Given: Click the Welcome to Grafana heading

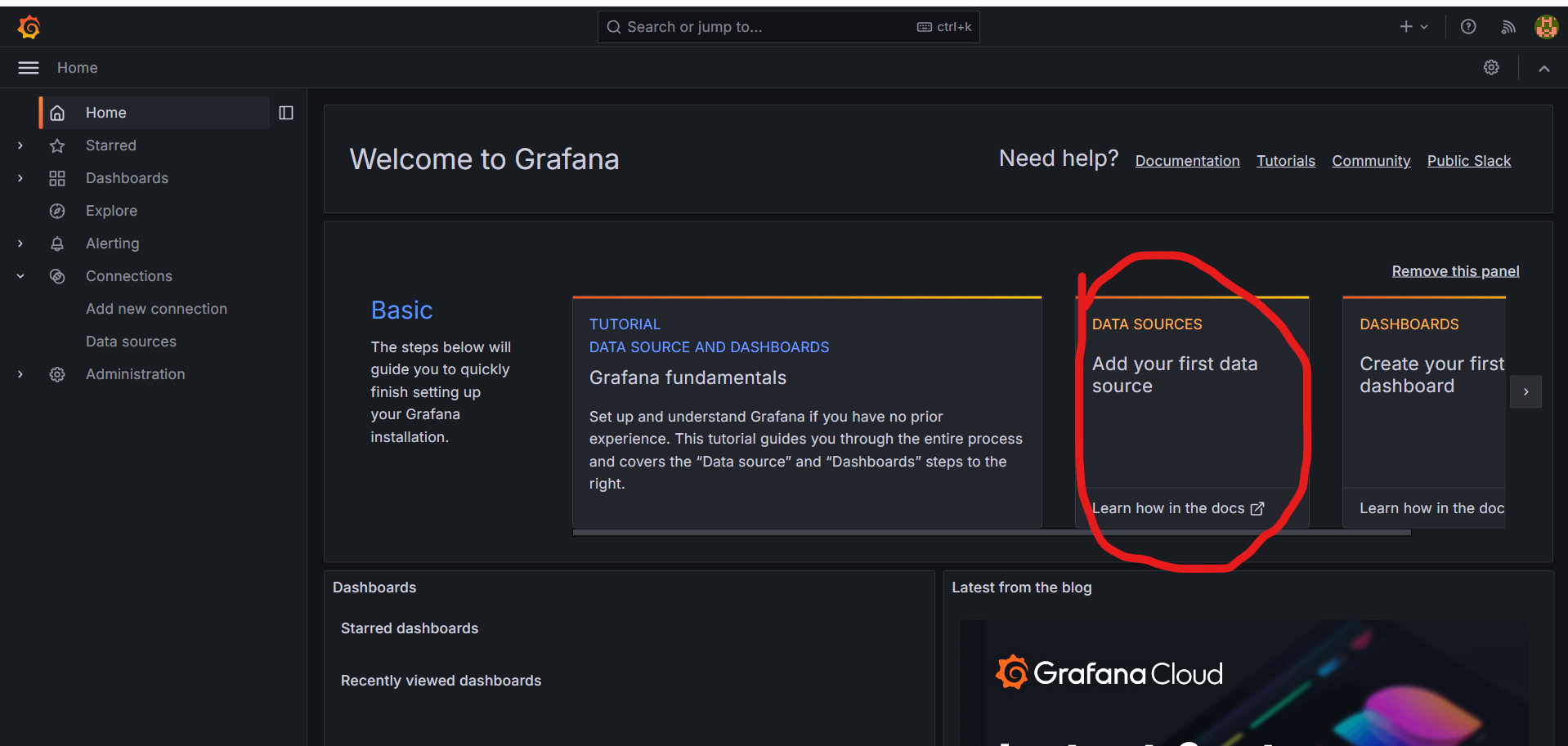Looking at the screenshot, I should (484, 159).
